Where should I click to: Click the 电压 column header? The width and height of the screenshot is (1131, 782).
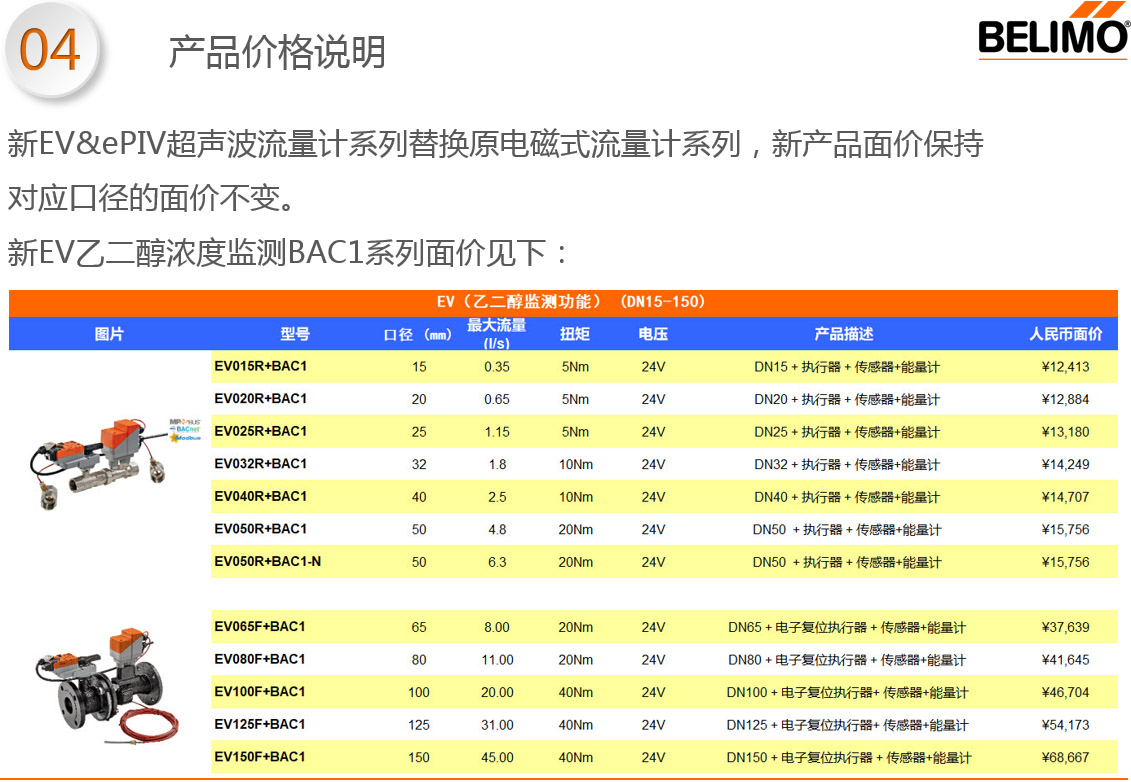[x=653, y=334]
